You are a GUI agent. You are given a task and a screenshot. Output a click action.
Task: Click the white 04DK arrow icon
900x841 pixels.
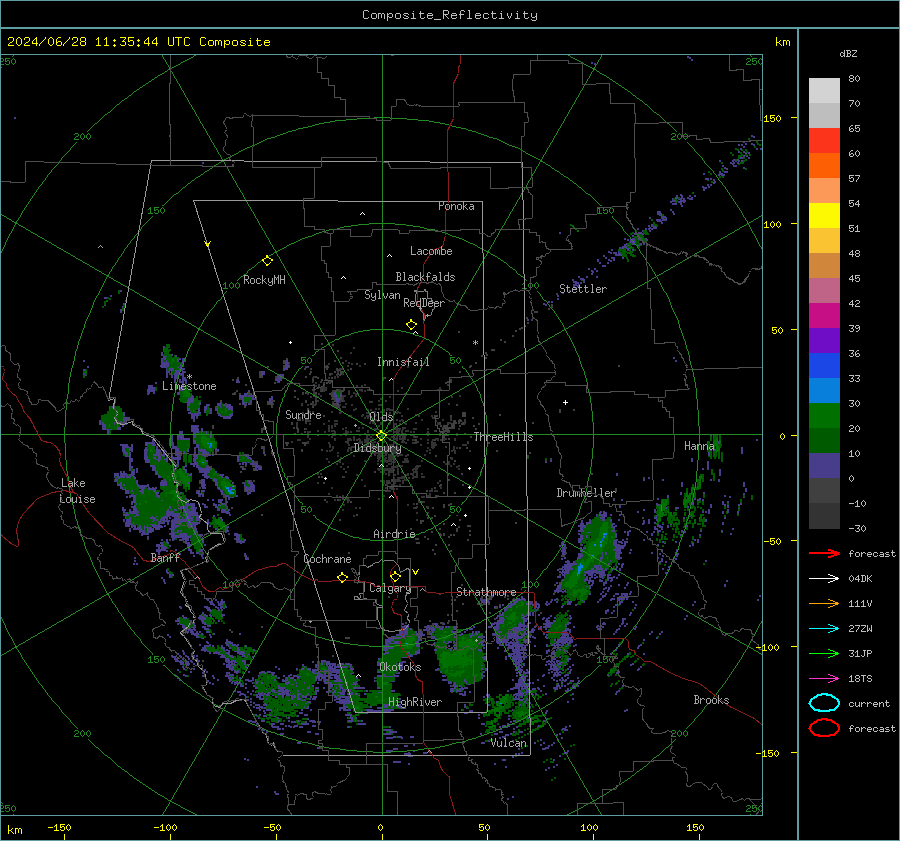tap(824, 578)
